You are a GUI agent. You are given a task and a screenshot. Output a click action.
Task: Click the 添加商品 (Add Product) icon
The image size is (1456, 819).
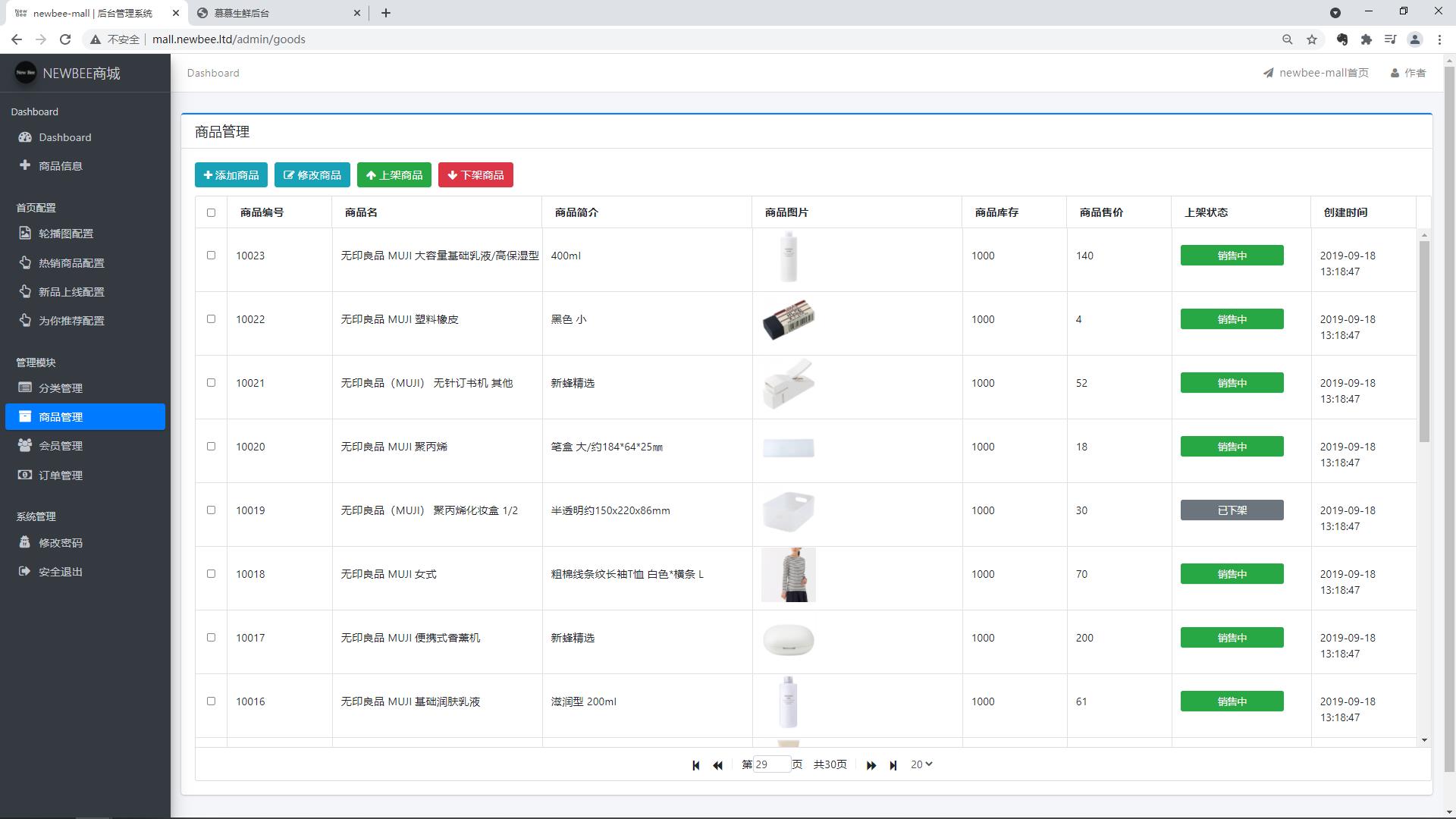tap(231, 174)
